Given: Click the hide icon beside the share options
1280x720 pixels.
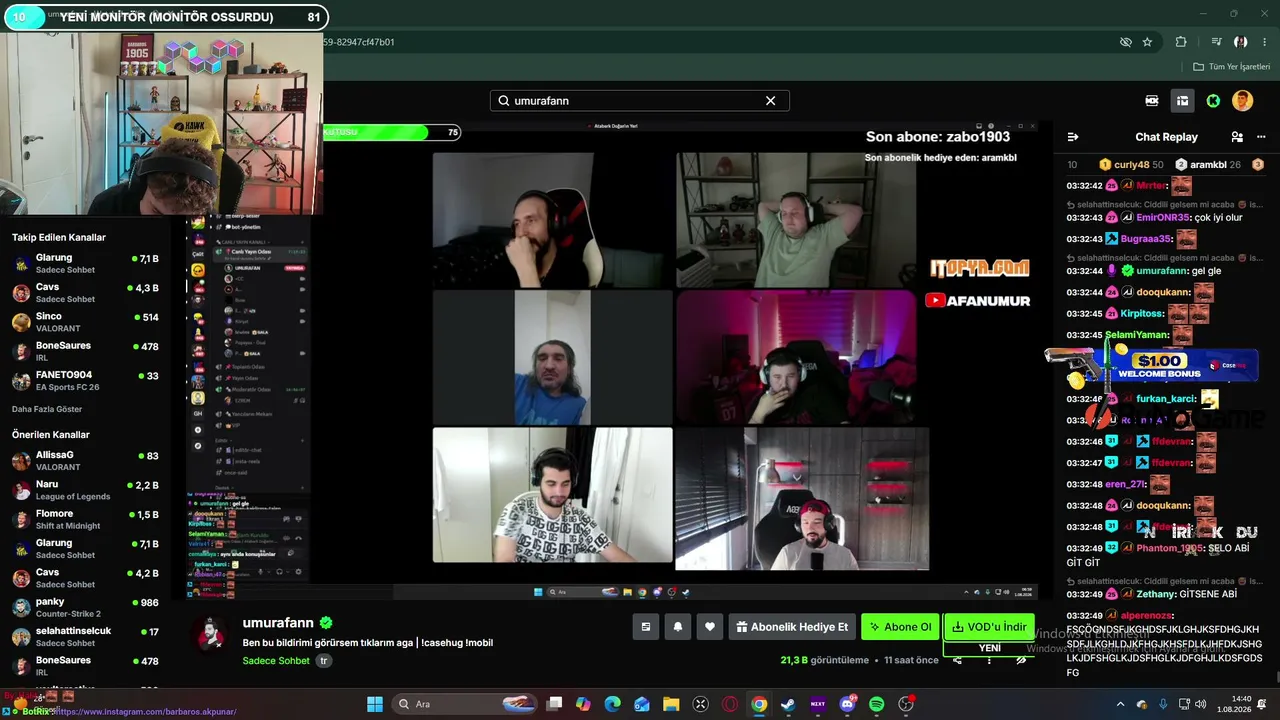Looking at the screenshot, I should pos(1021,660).
